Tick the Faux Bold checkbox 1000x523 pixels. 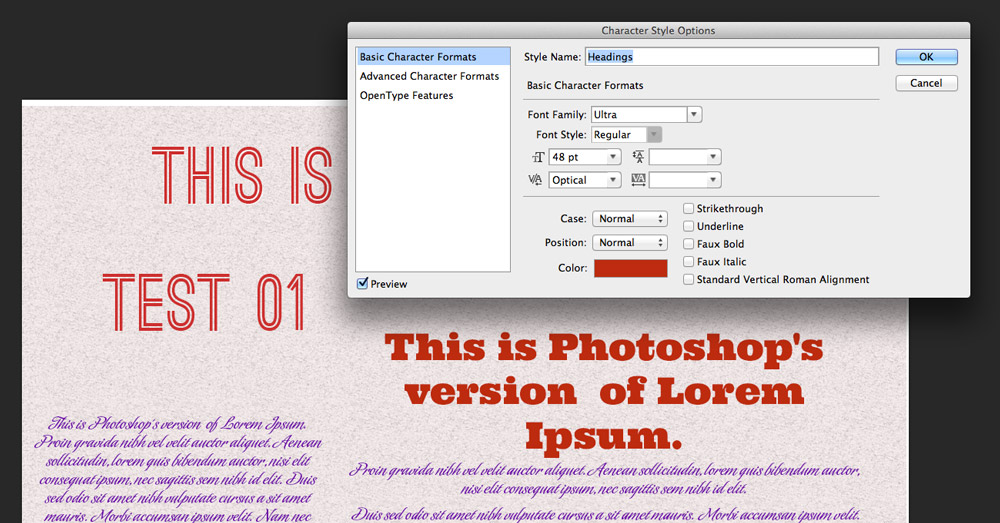point(688,244)
